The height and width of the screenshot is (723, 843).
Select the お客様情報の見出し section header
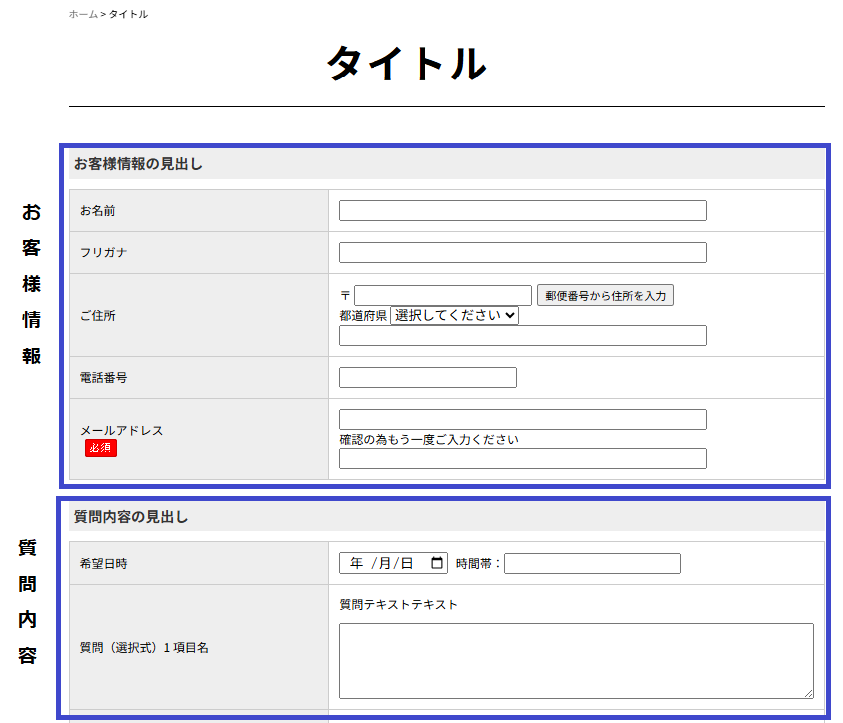pos(138,164)
